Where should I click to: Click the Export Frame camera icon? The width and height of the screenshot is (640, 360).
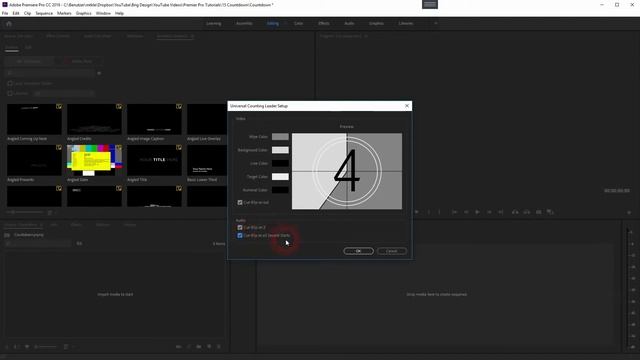[539, 212]
